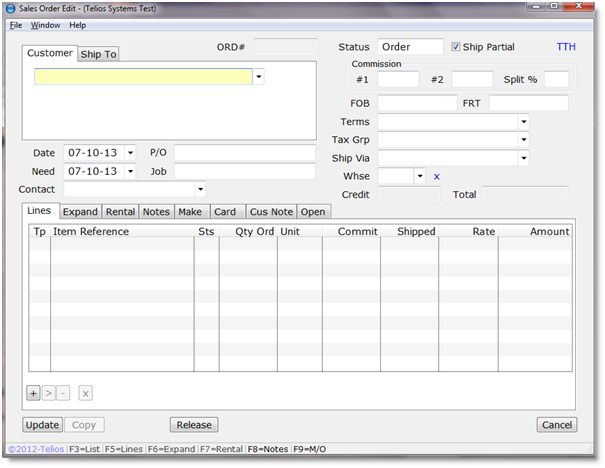
Task: Expand the Tax Grp dropdown
Action: pyautogui.click(x=523, y=140)
